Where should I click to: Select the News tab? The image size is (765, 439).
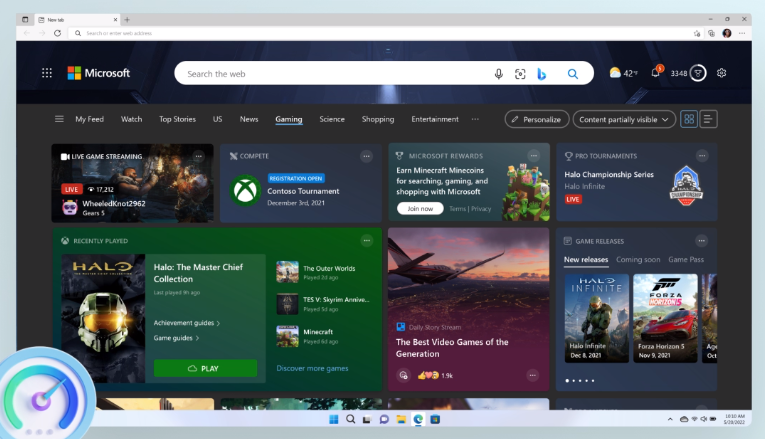(249, 119)
